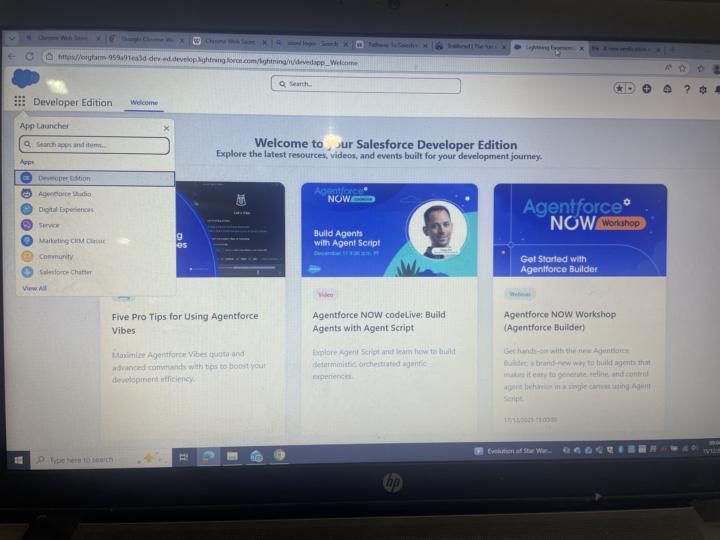Click the Agentforce Vibes video thumbnail
The width and height of the screenshot is (720, 540).
coord(230,230)
